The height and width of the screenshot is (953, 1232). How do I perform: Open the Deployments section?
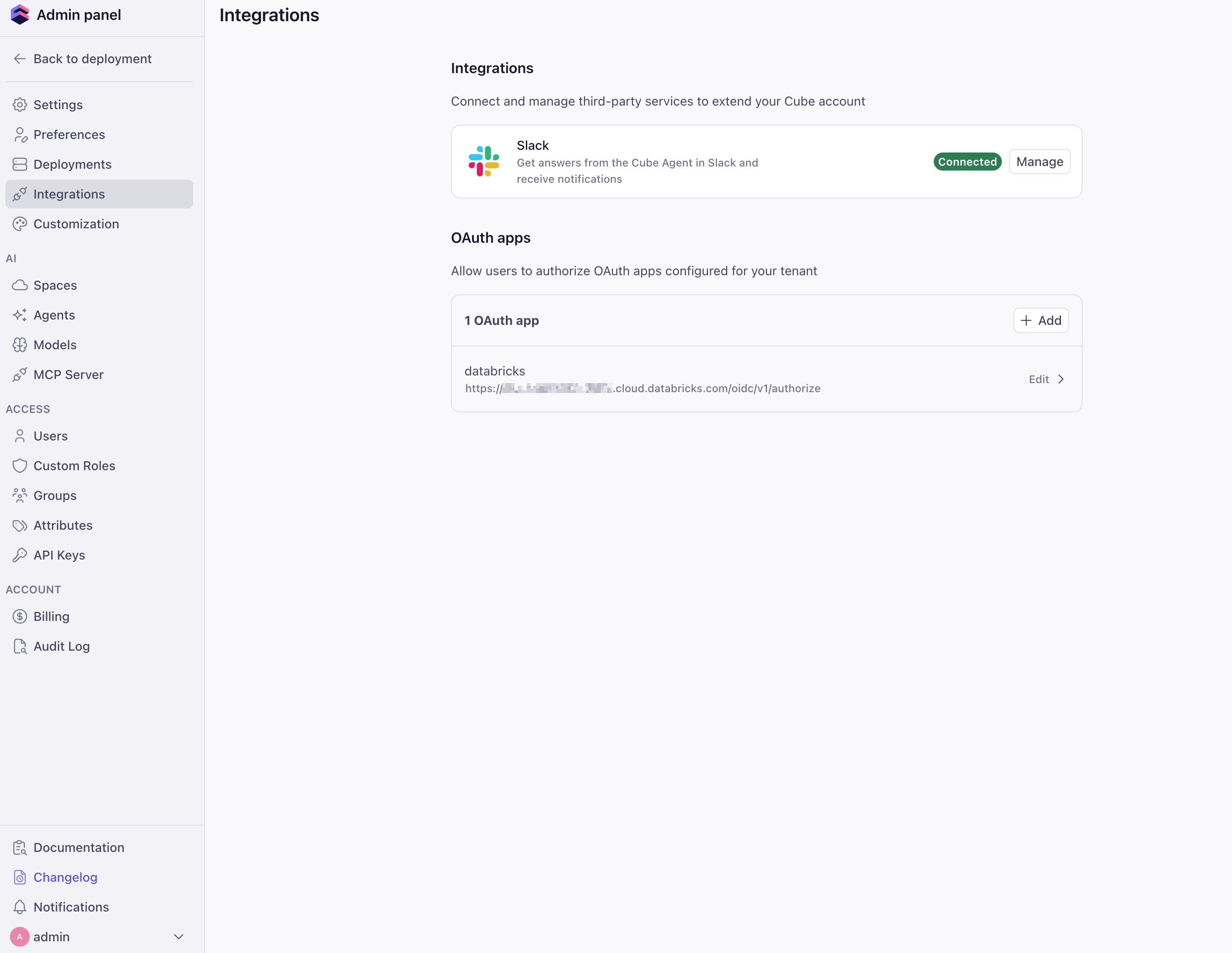(99, 164)
